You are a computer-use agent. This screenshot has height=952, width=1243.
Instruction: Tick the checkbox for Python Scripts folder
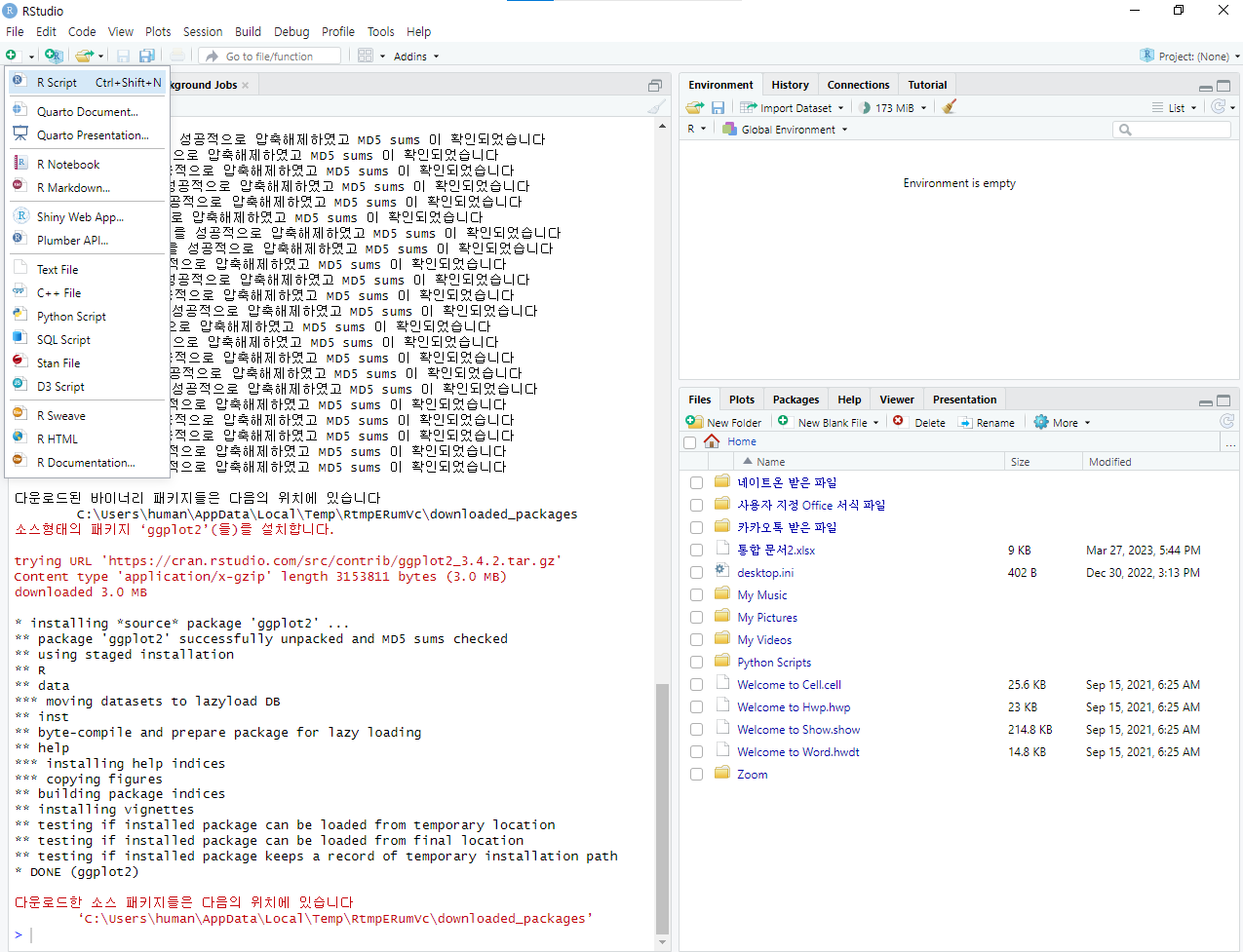click(696, 663)
